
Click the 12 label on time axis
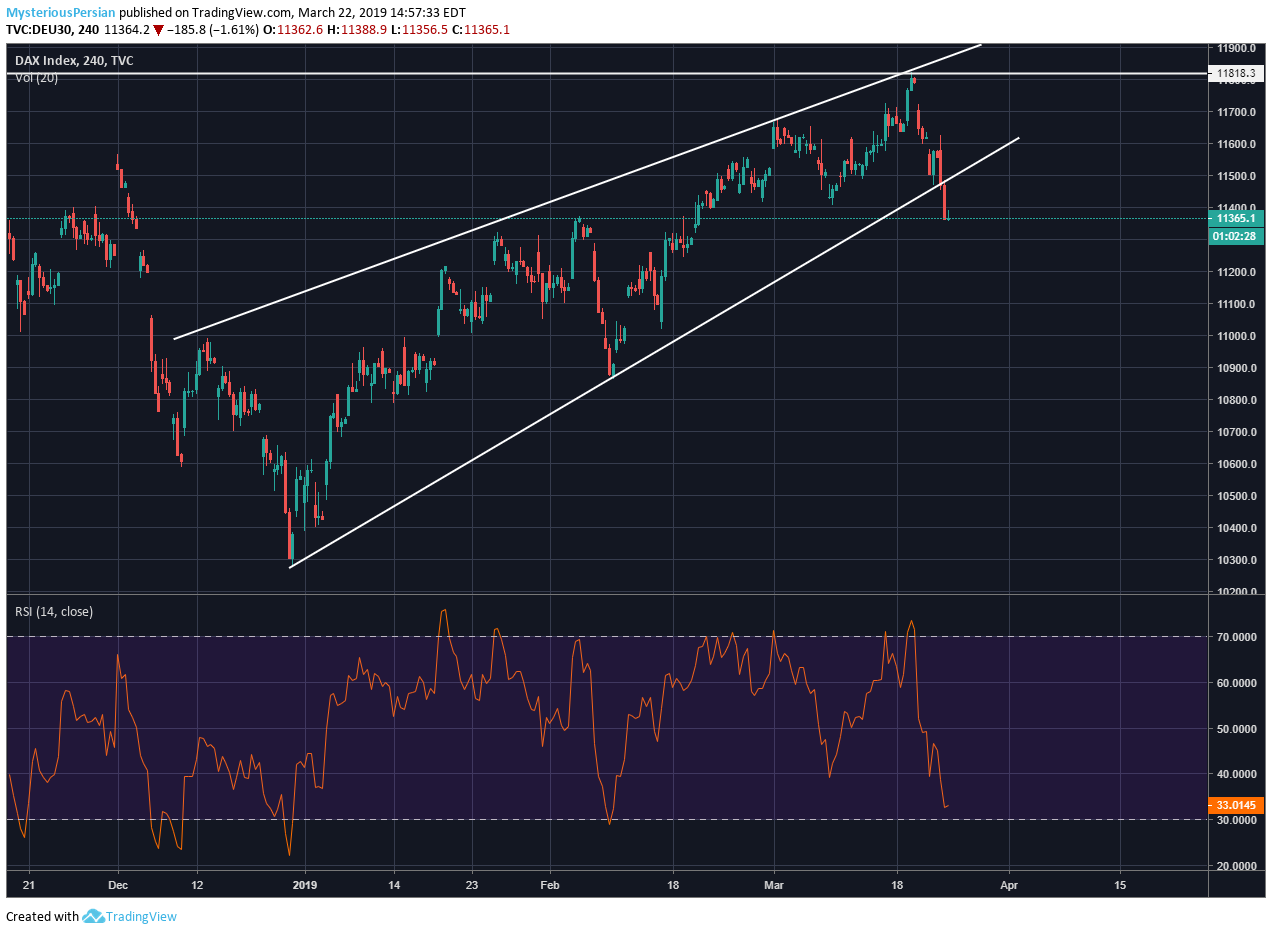click(196, 885)
